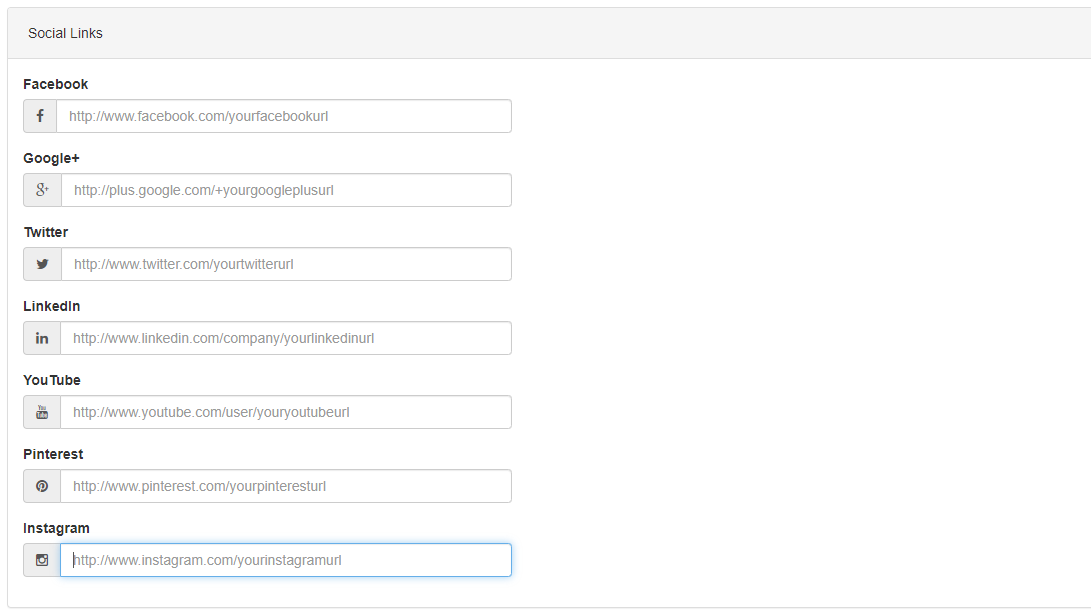The height and width of the screenshot is (614, 1091).
Task: Click the Facebook icon addon
Action: pos(40,116)
